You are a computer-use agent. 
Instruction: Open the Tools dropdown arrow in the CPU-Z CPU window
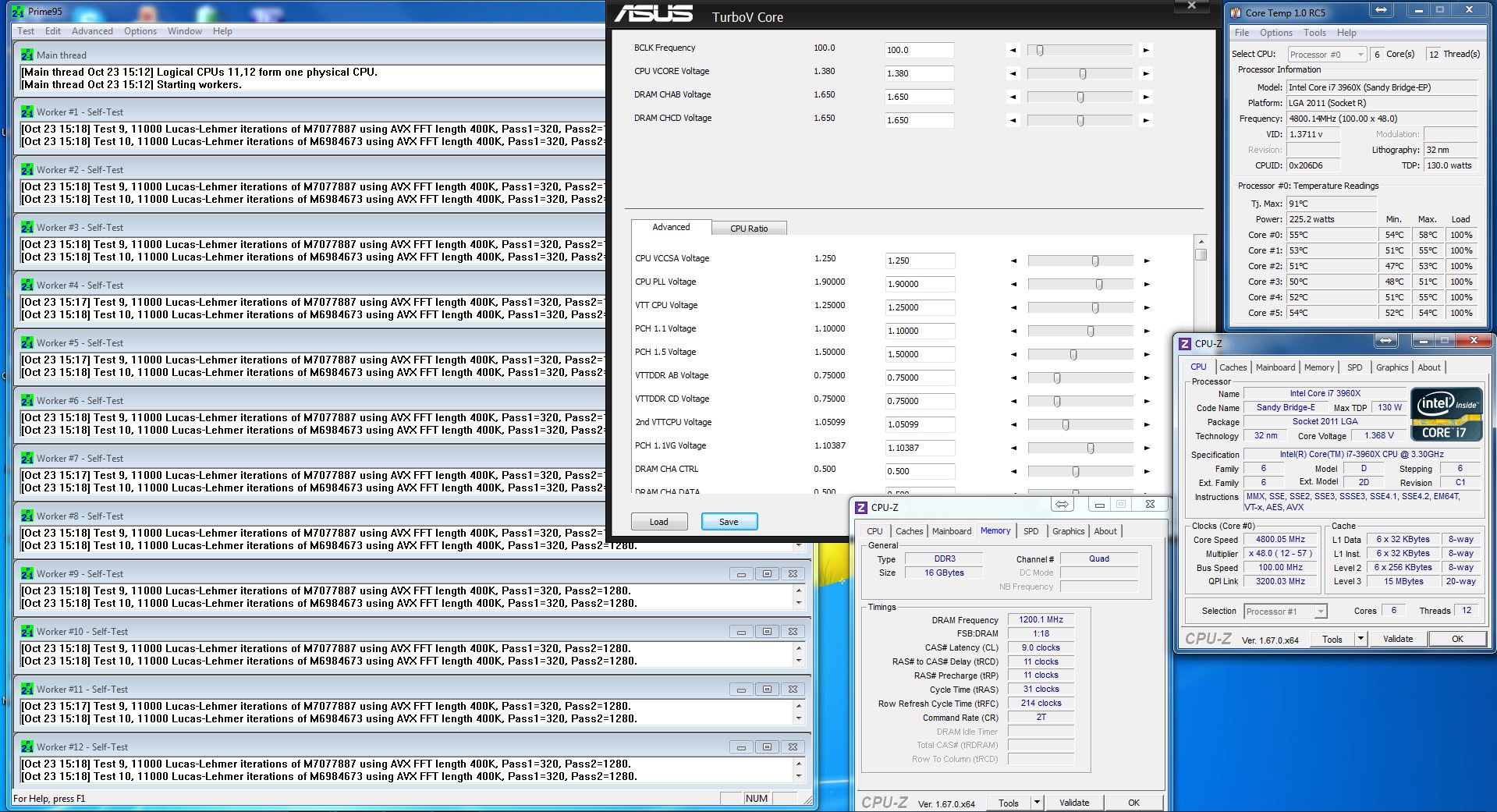(x=1360, y=639)
